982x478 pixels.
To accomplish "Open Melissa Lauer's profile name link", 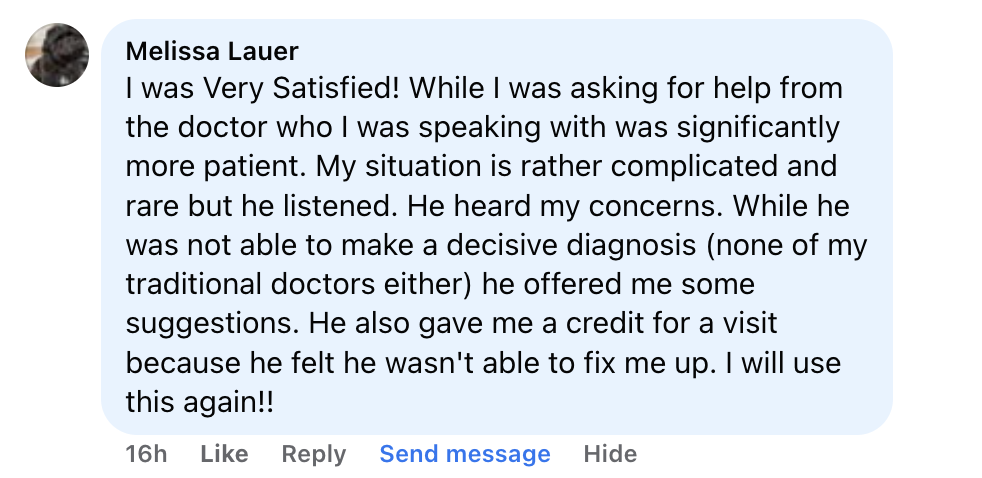I will pos(212,51).
